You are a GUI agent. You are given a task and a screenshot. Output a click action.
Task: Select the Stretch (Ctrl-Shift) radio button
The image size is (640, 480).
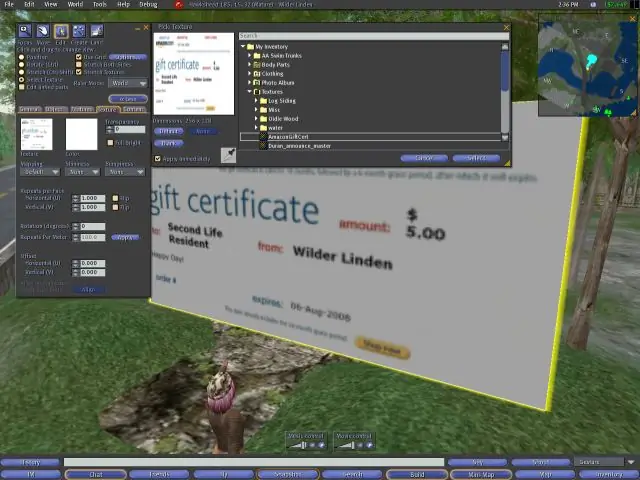point(22,72)
